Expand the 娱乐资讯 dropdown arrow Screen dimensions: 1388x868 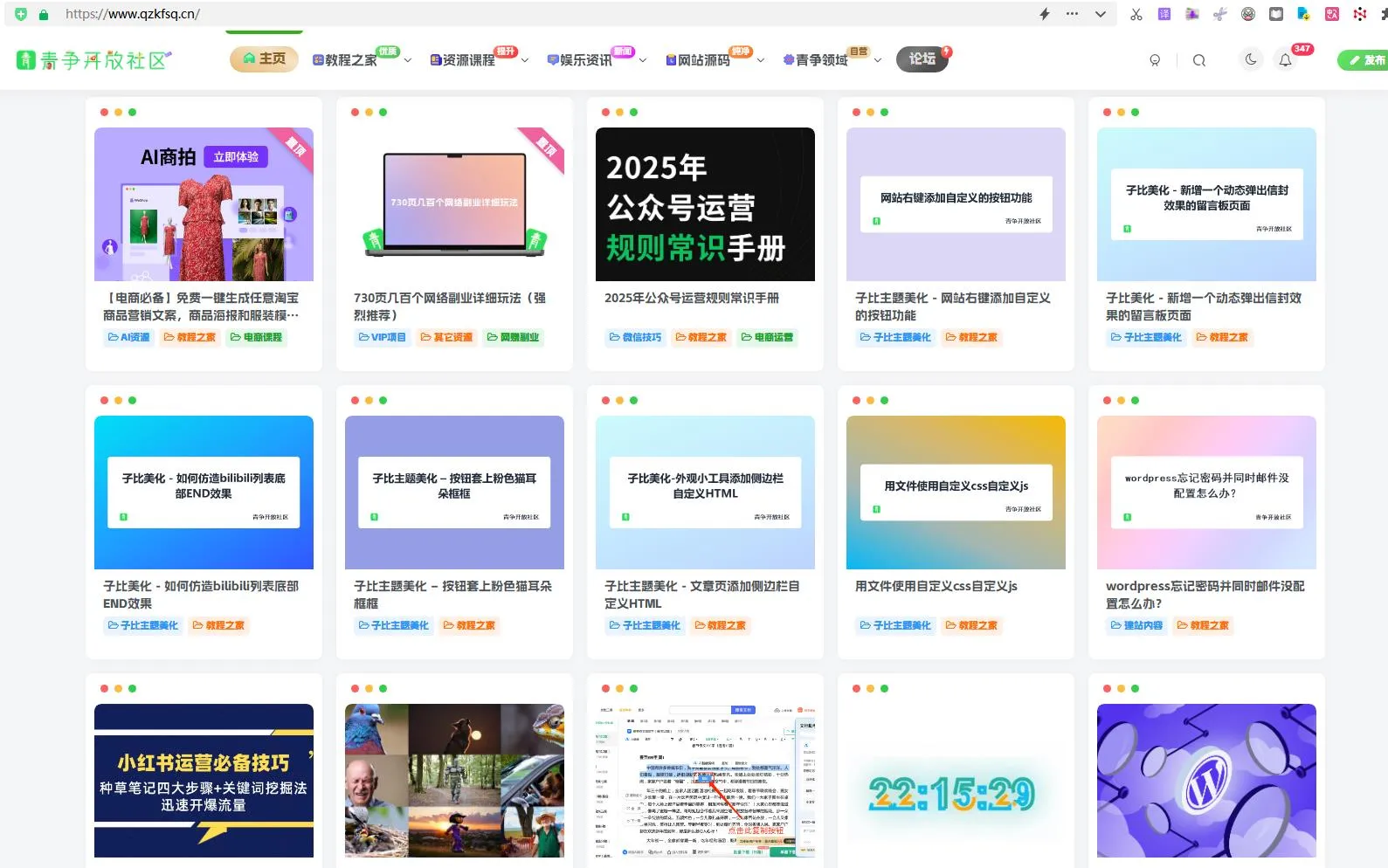(643, 60)
